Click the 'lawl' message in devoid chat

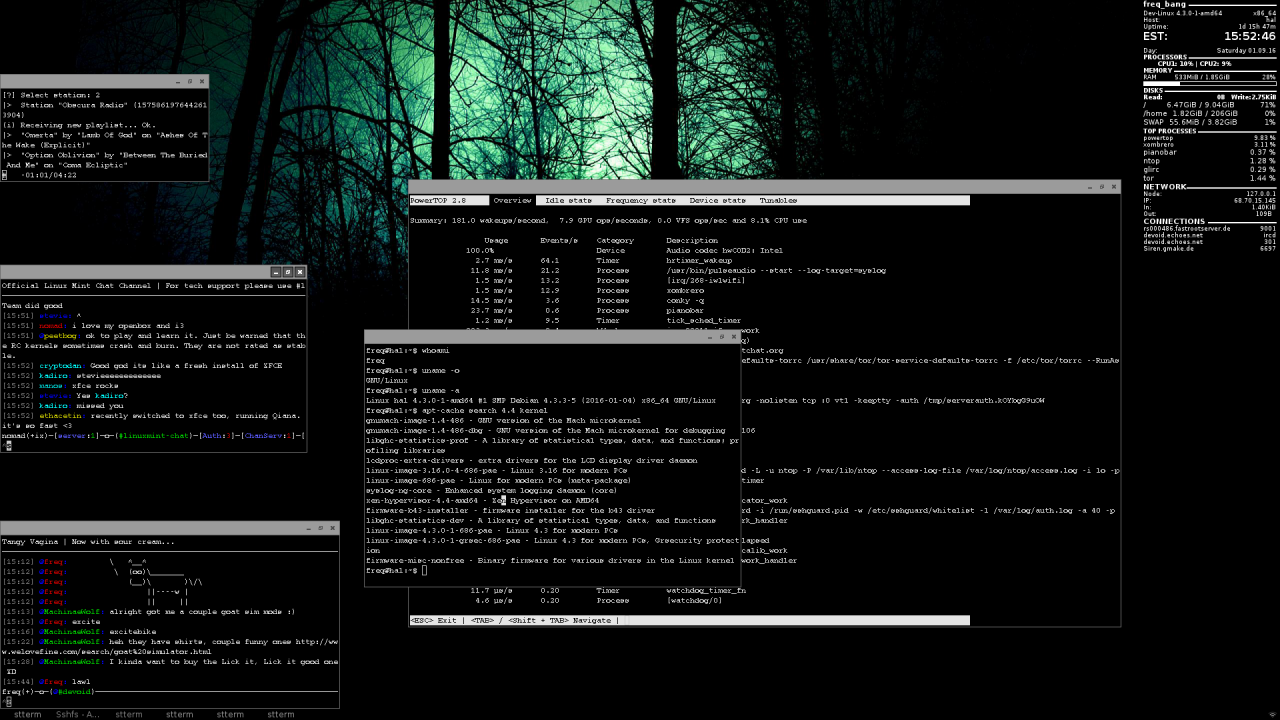click(x=81, y=682)
